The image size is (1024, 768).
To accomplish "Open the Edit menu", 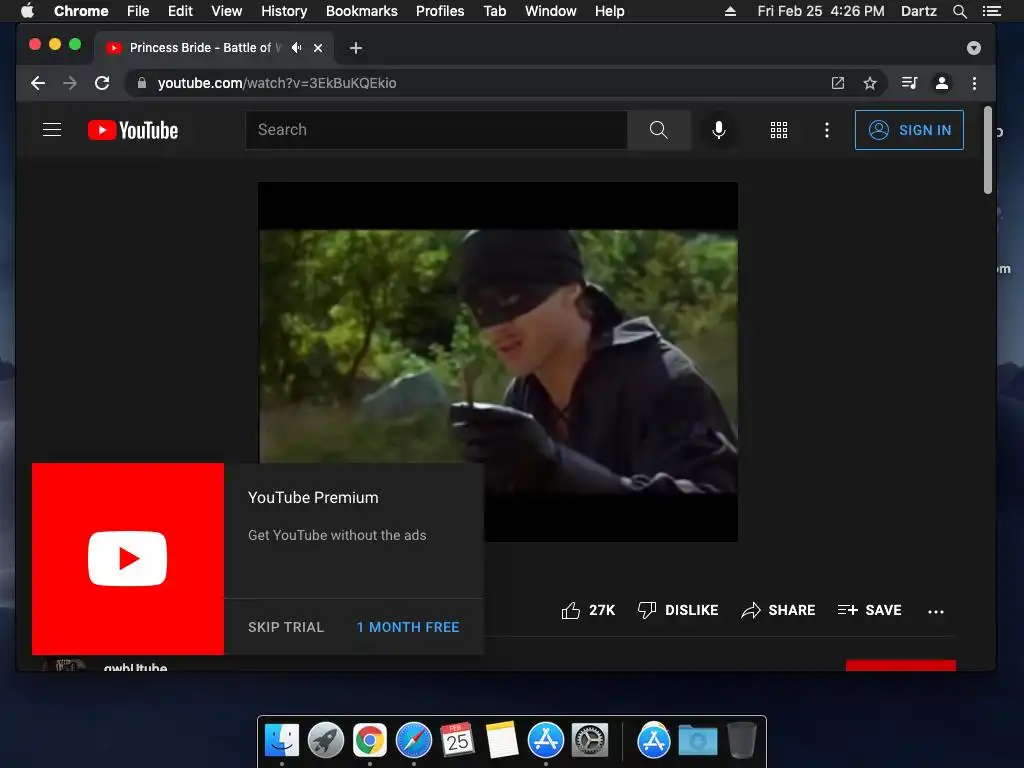I will [180, 11].
